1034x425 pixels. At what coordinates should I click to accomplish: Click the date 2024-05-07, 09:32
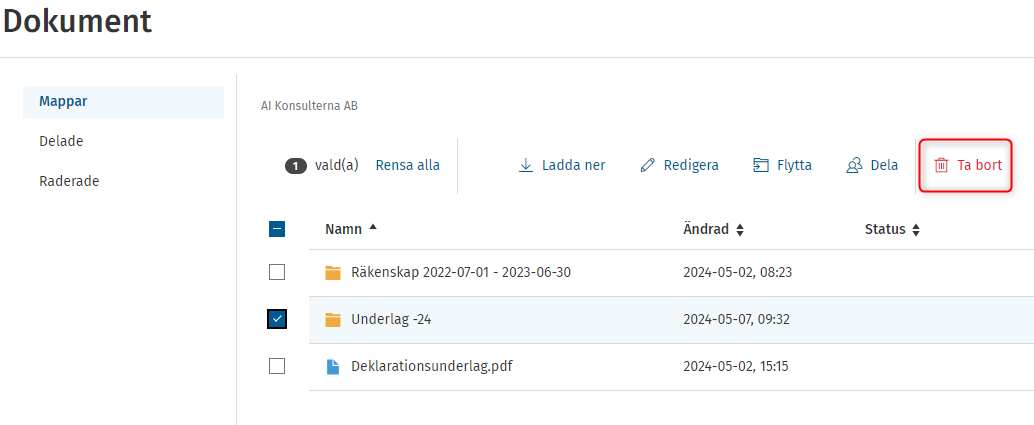(737, 320)
